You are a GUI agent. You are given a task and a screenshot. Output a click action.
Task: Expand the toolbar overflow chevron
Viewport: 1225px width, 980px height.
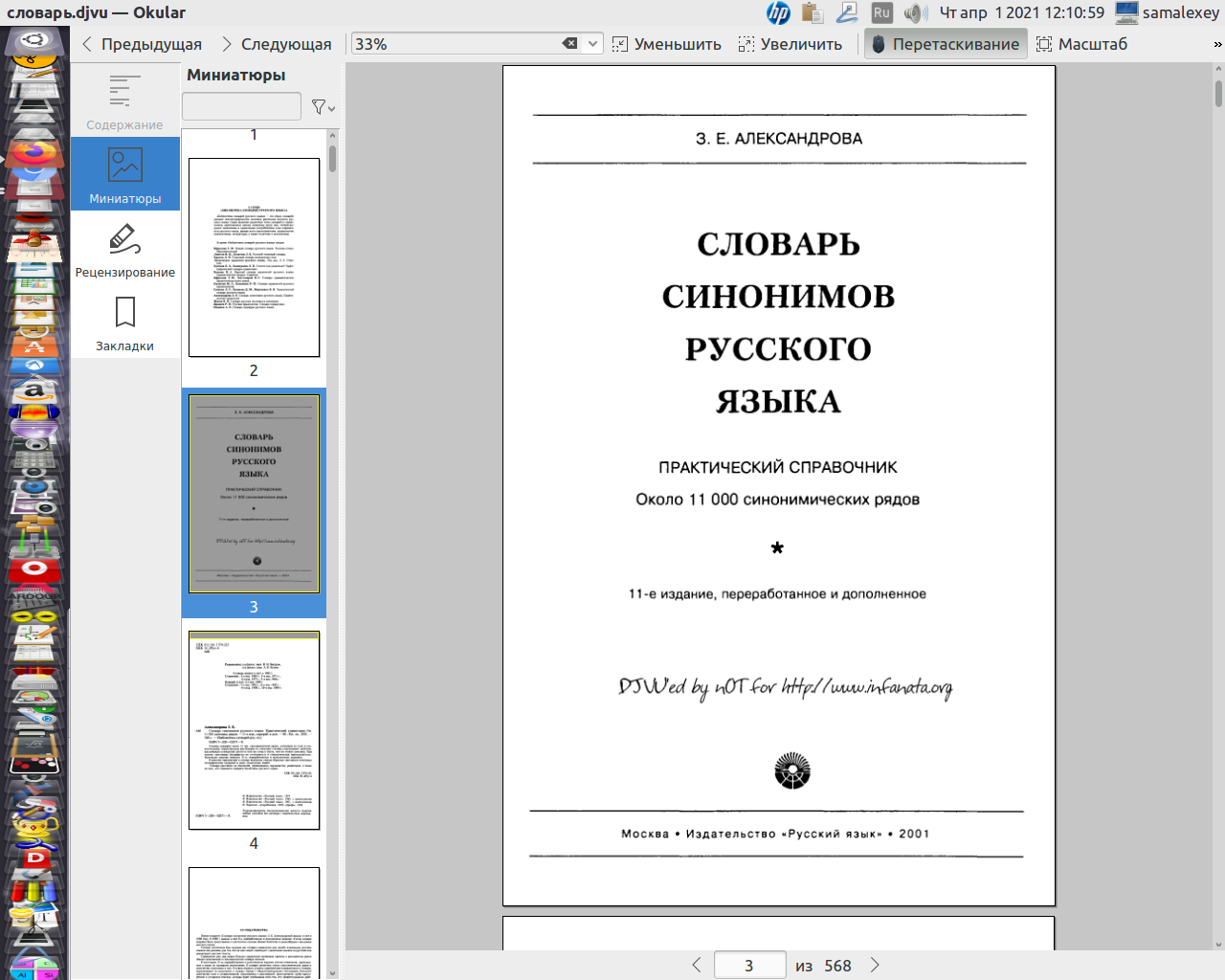click(x=1217, y=44)
